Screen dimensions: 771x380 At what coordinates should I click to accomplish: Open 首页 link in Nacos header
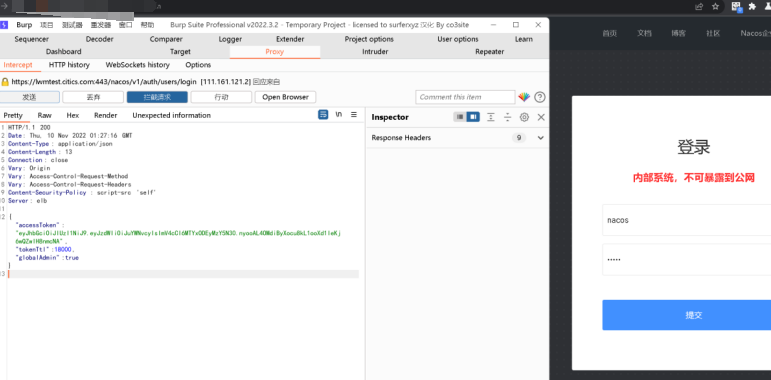(x=610, y=33)
